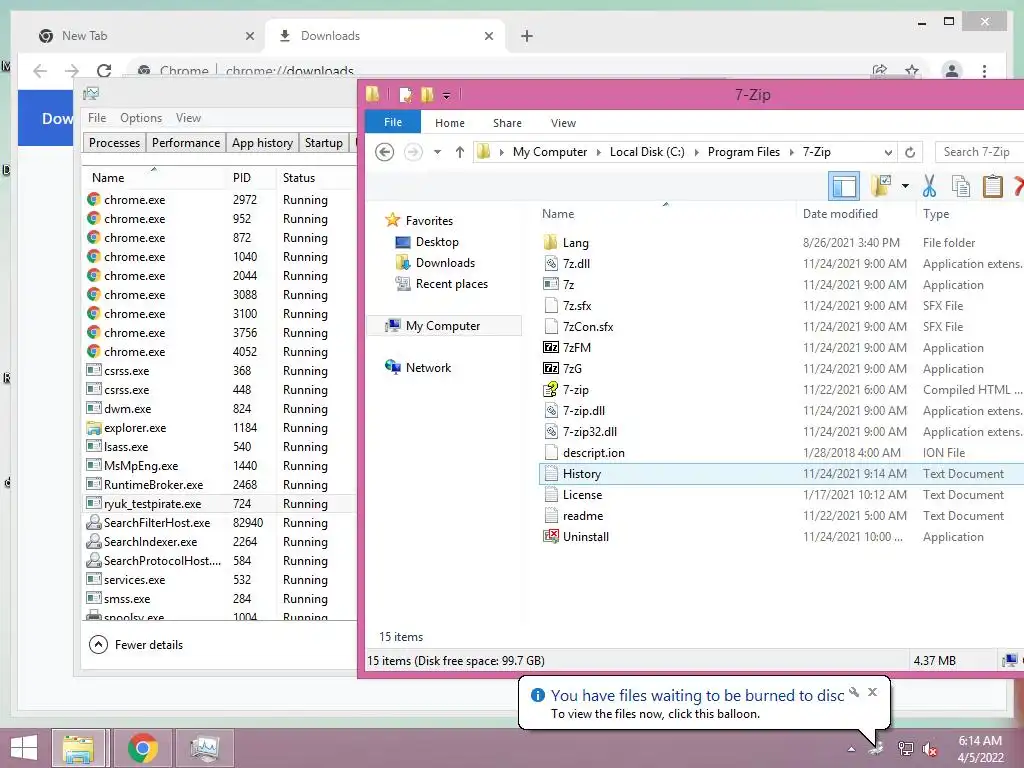Select ryuk_testpirate.exe process in Task Manager
This screenshot has height=768, width=1024.
(x=220, y=504)
